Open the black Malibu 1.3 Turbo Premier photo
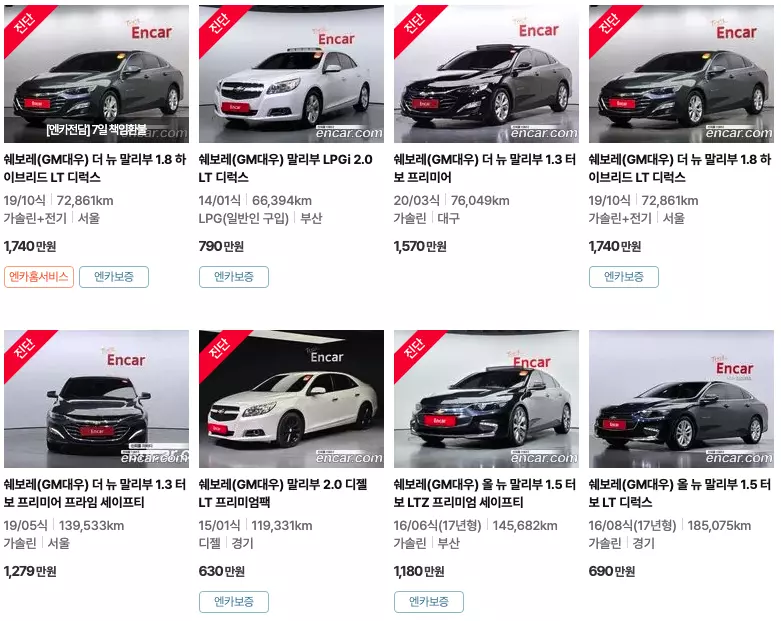 [486, 74]
